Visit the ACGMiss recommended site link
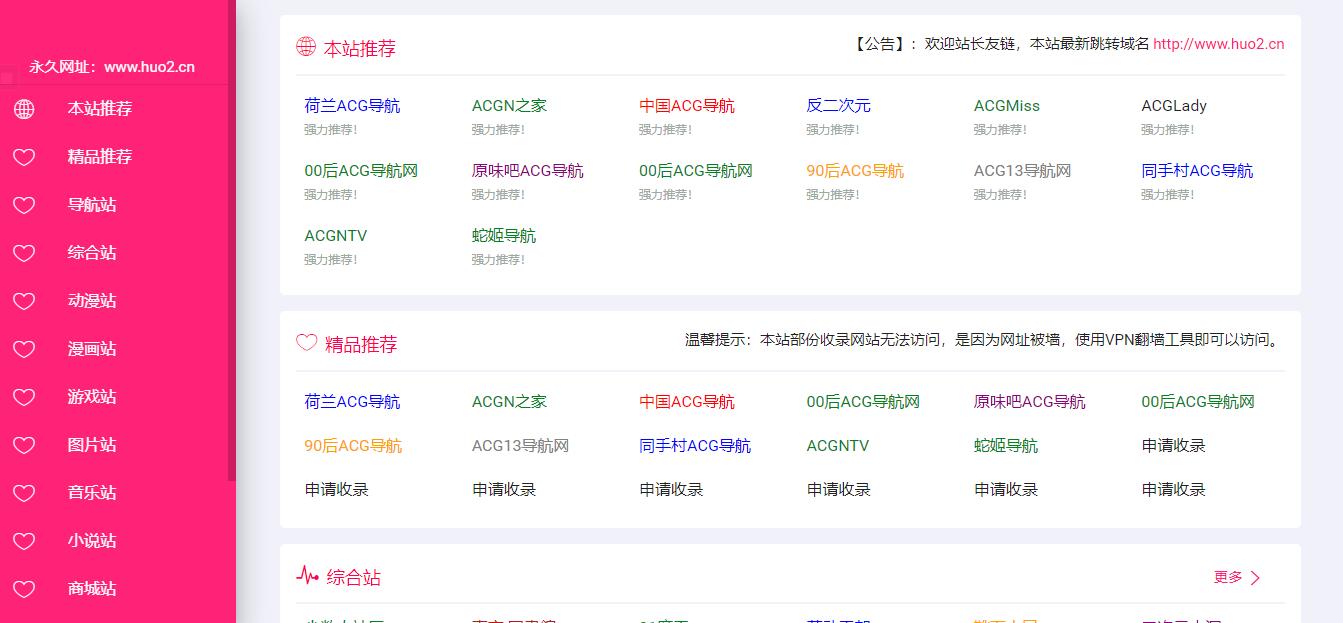 [1006, 106]
